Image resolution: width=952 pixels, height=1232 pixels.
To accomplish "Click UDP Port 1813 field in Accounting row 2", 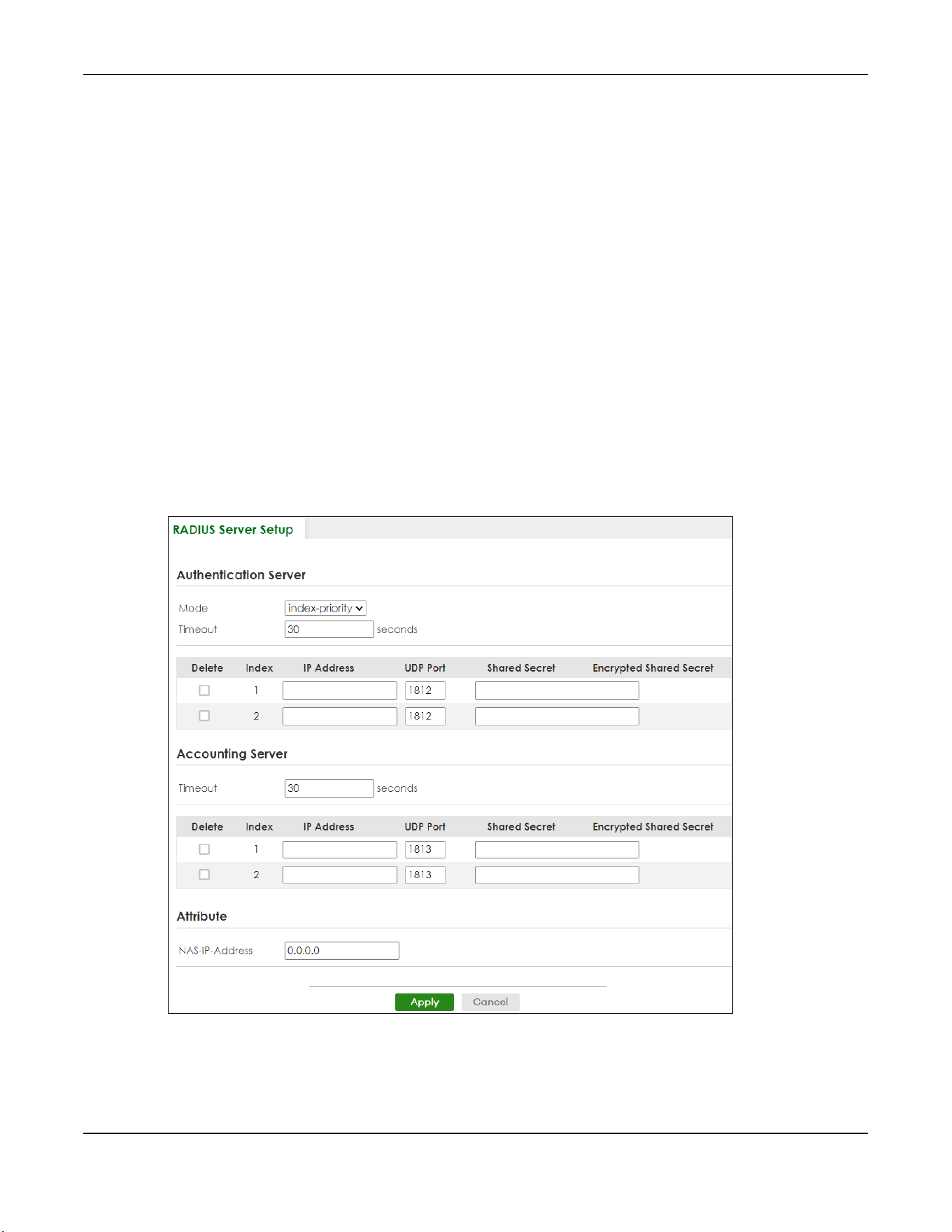I will (x=425, y=875).
